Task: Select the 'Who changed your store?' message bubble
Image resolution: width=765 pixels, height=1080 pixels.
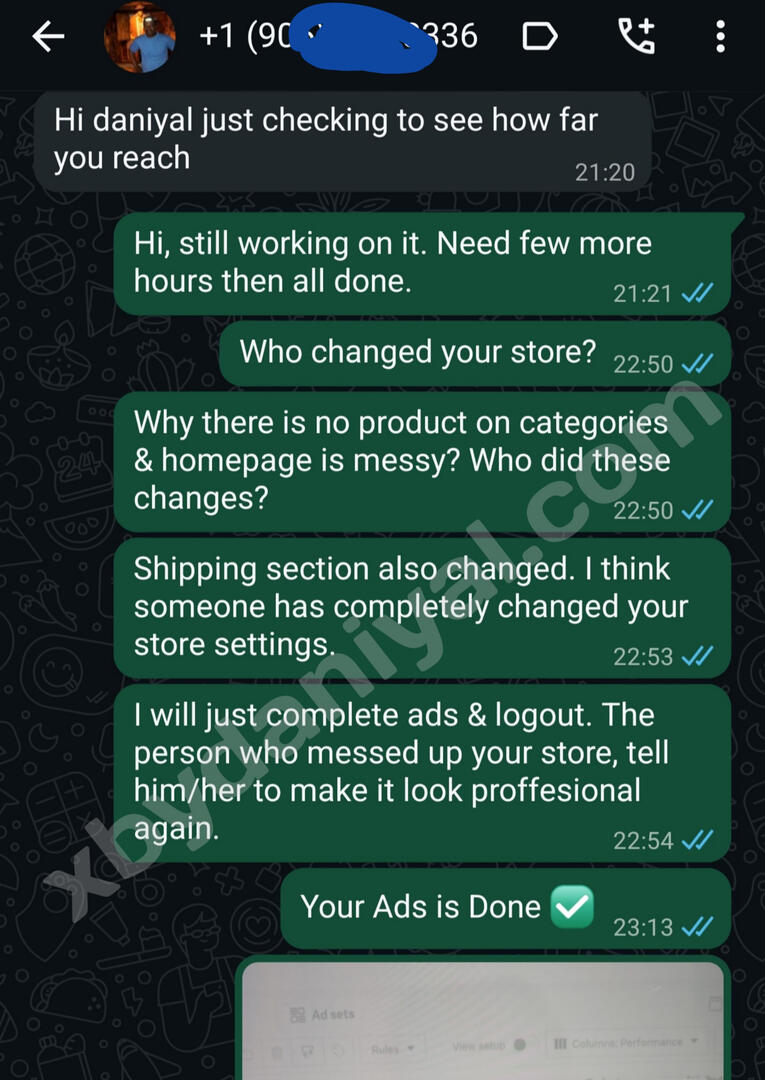Action: click(x=475, y=354)
